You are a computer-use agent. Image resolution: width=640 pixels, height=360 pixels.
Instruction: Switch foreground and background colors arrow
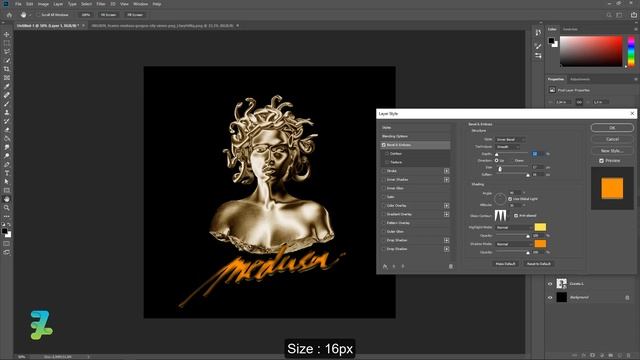(9, 225)
